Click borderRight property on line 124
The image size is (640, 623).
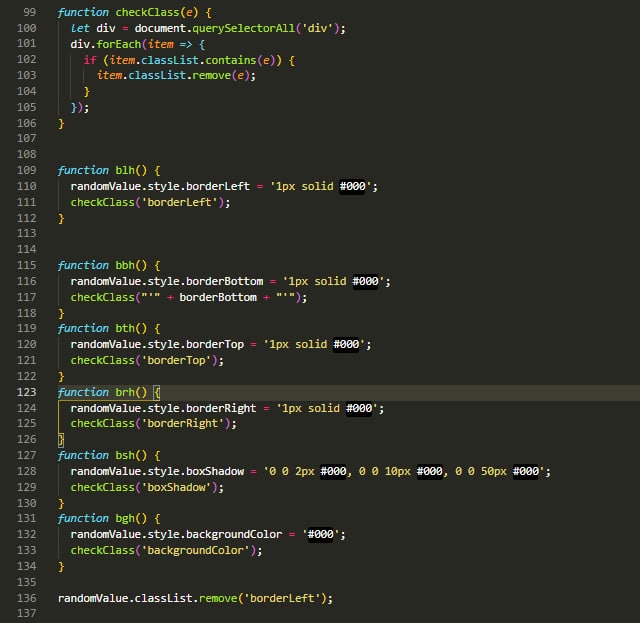[x=221, y=408]
